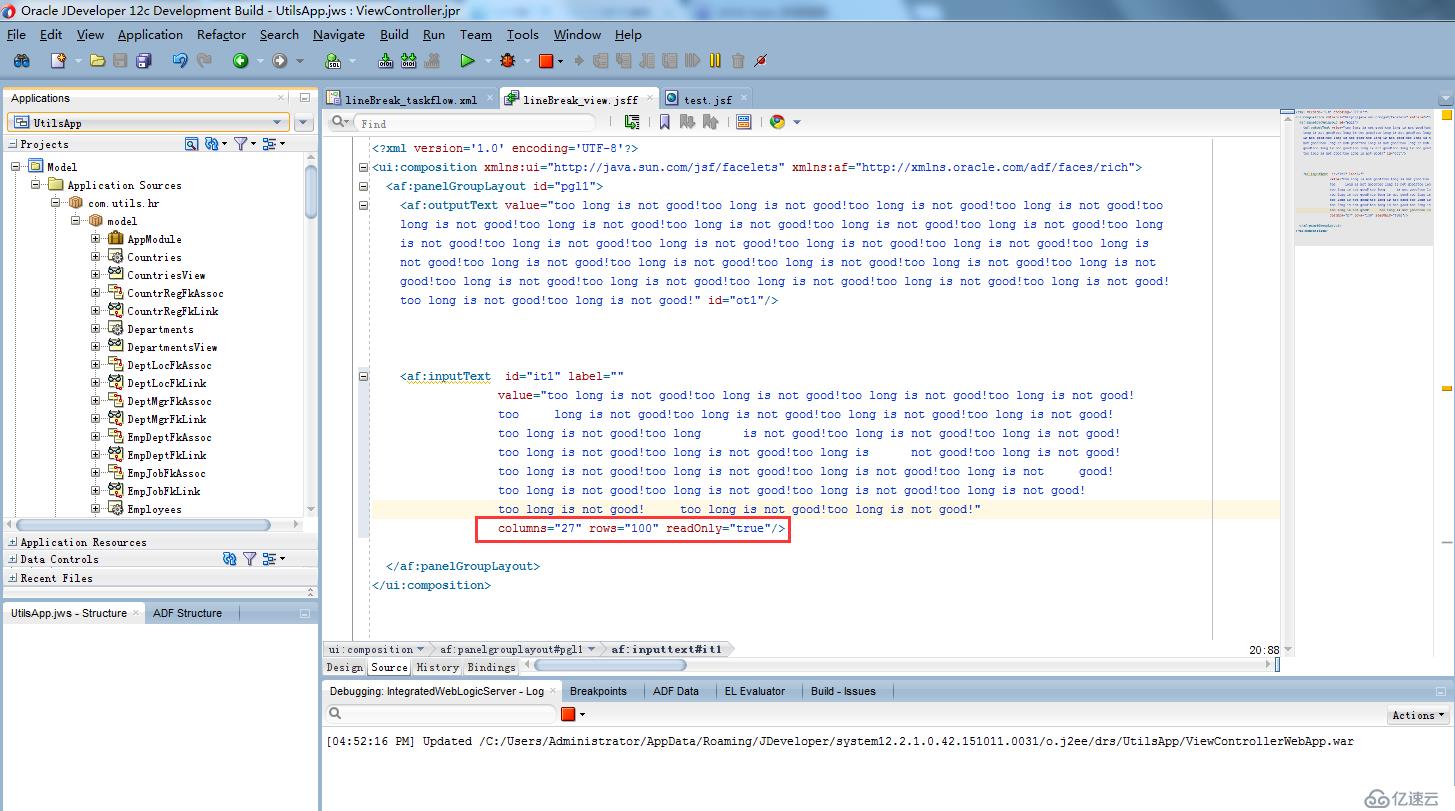Click the Rebuild project toolbar icon

coord(409,61)
